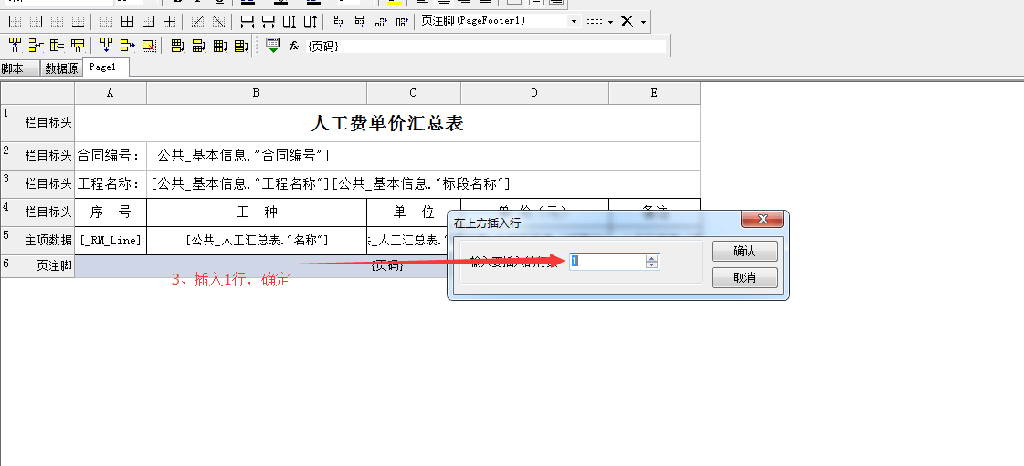
Task: Decrease row count with stepper down arrow
Action: pos(652,265)
